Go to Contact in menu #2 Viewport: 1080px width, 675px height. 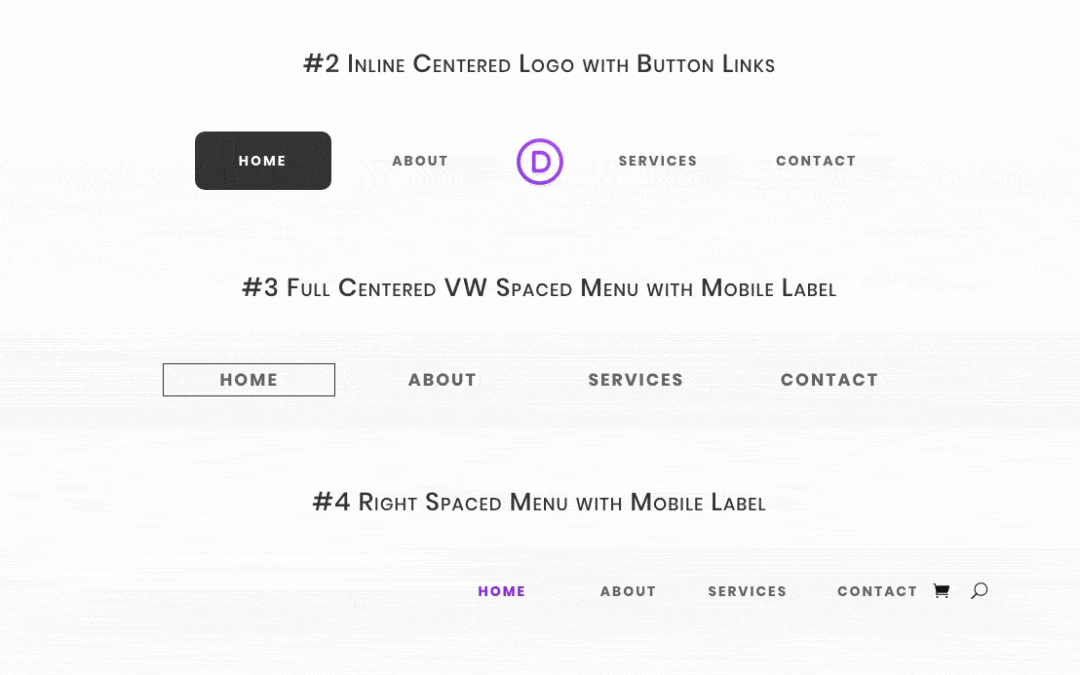point(816,160)
